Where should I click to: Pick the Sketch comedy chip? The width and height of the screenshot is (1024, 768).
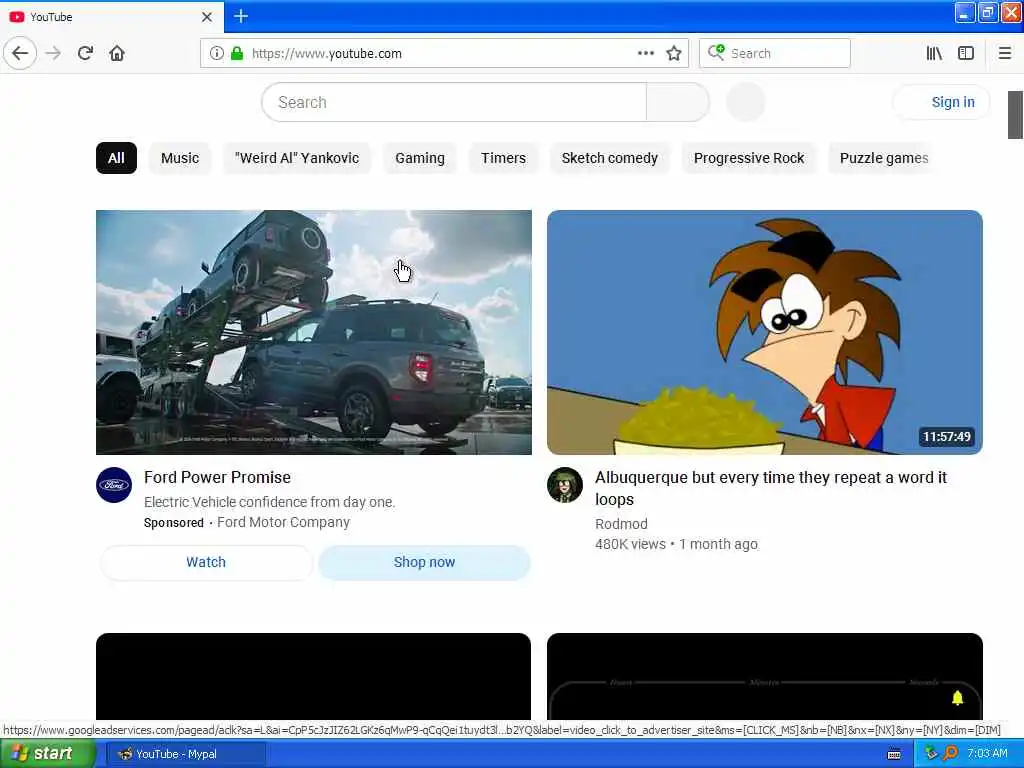click(x=610, y=158)
